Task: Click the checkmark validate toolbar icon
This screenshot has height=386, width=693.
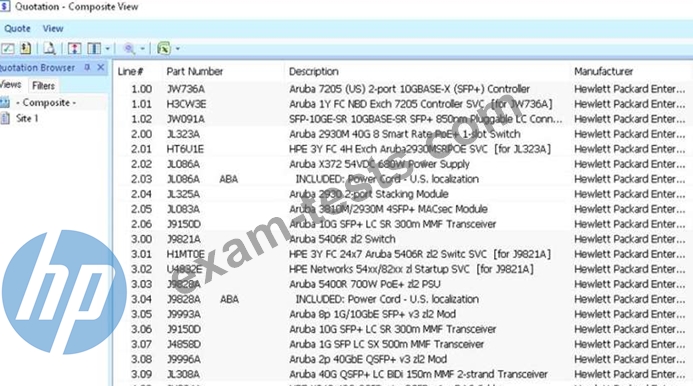Action: (8, 48)
